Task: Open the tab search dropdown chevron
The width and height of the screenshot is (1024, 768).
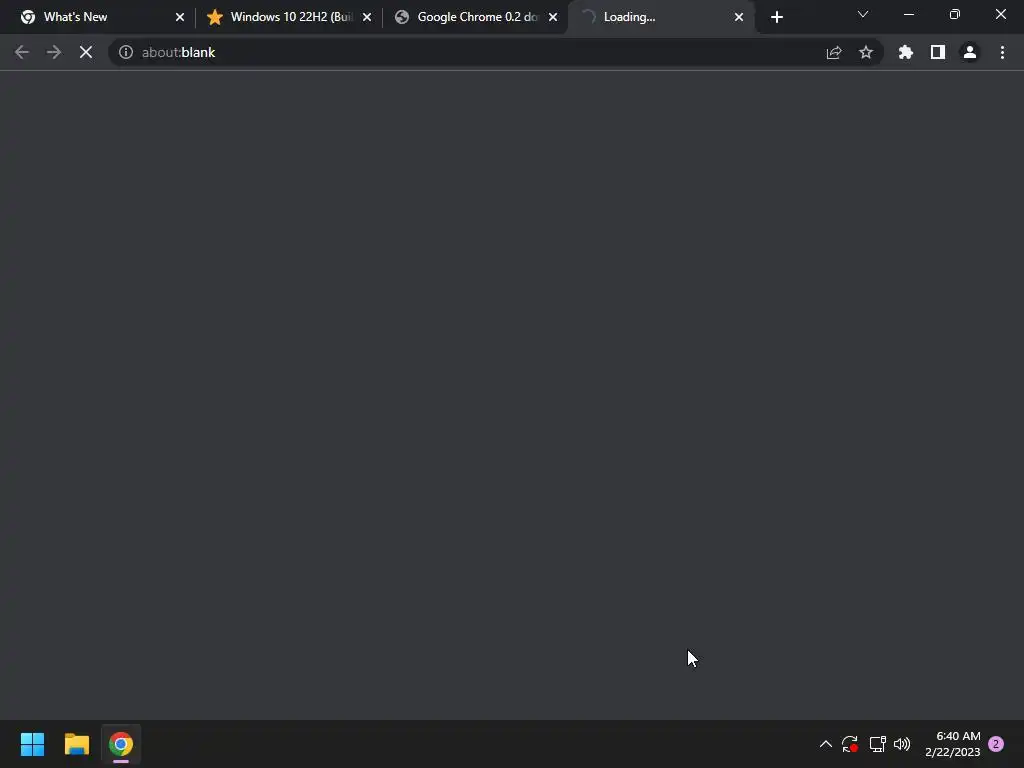Action: pos(863,14)
